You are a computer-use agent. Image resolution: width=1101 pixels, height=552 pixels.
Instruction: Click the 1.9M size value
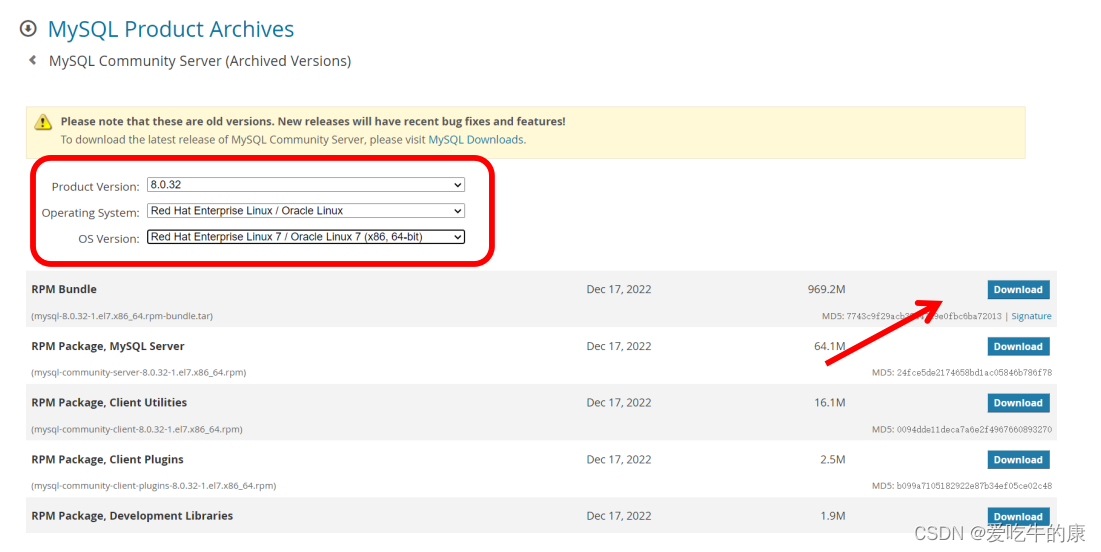832,515
